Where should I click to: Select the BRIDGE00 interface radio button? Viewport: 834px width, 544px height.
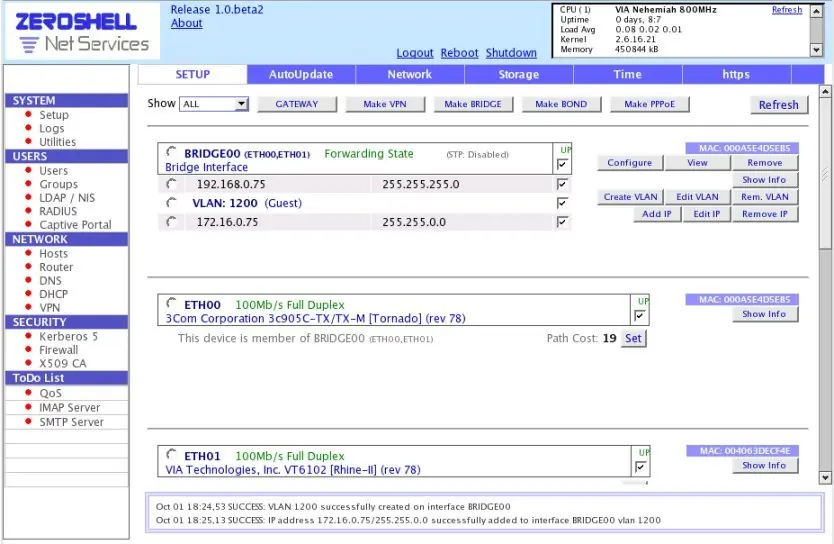(x=171, y=152)
